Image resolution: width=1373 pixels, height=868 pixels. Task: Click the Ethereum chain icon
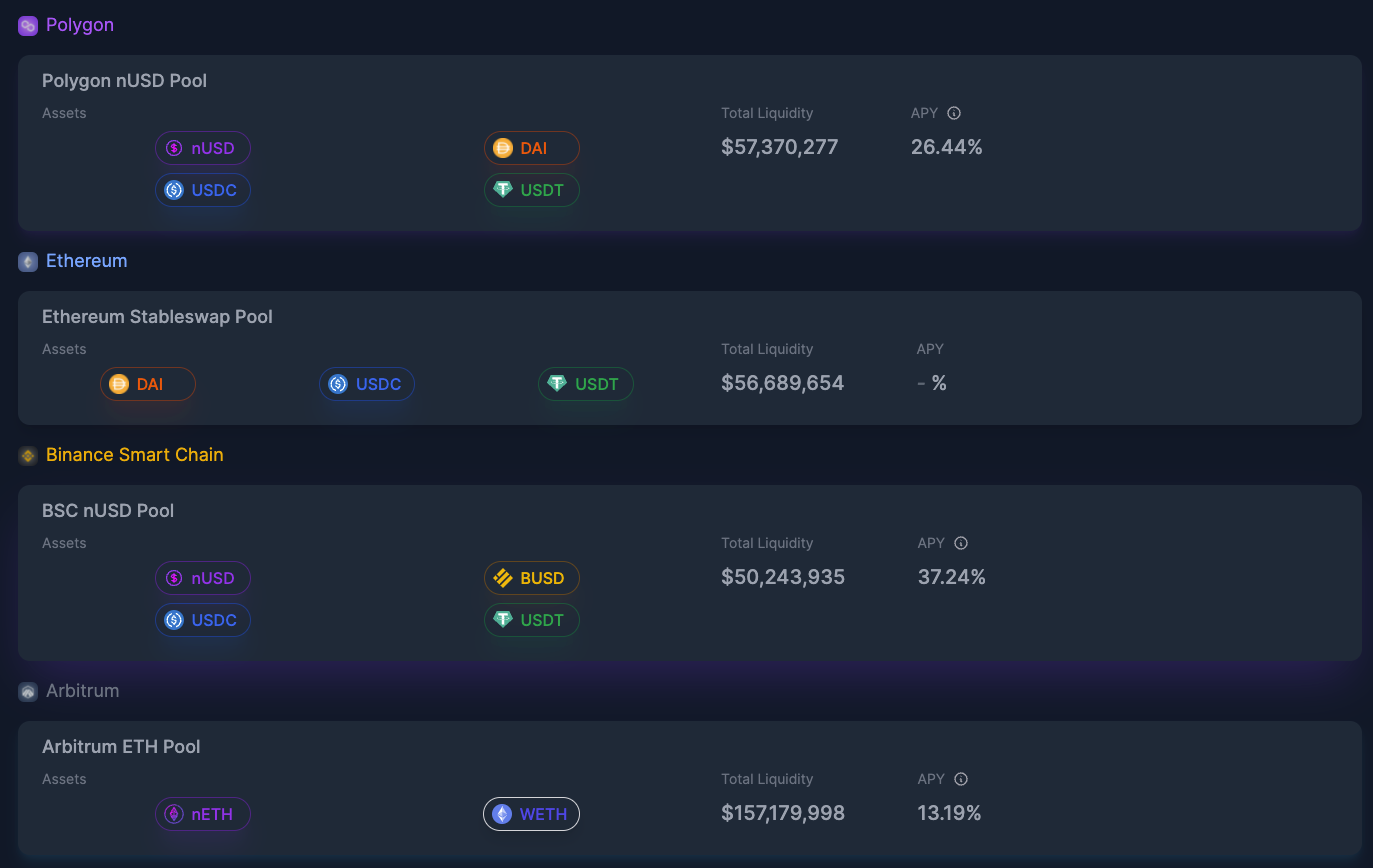(26, 261)
